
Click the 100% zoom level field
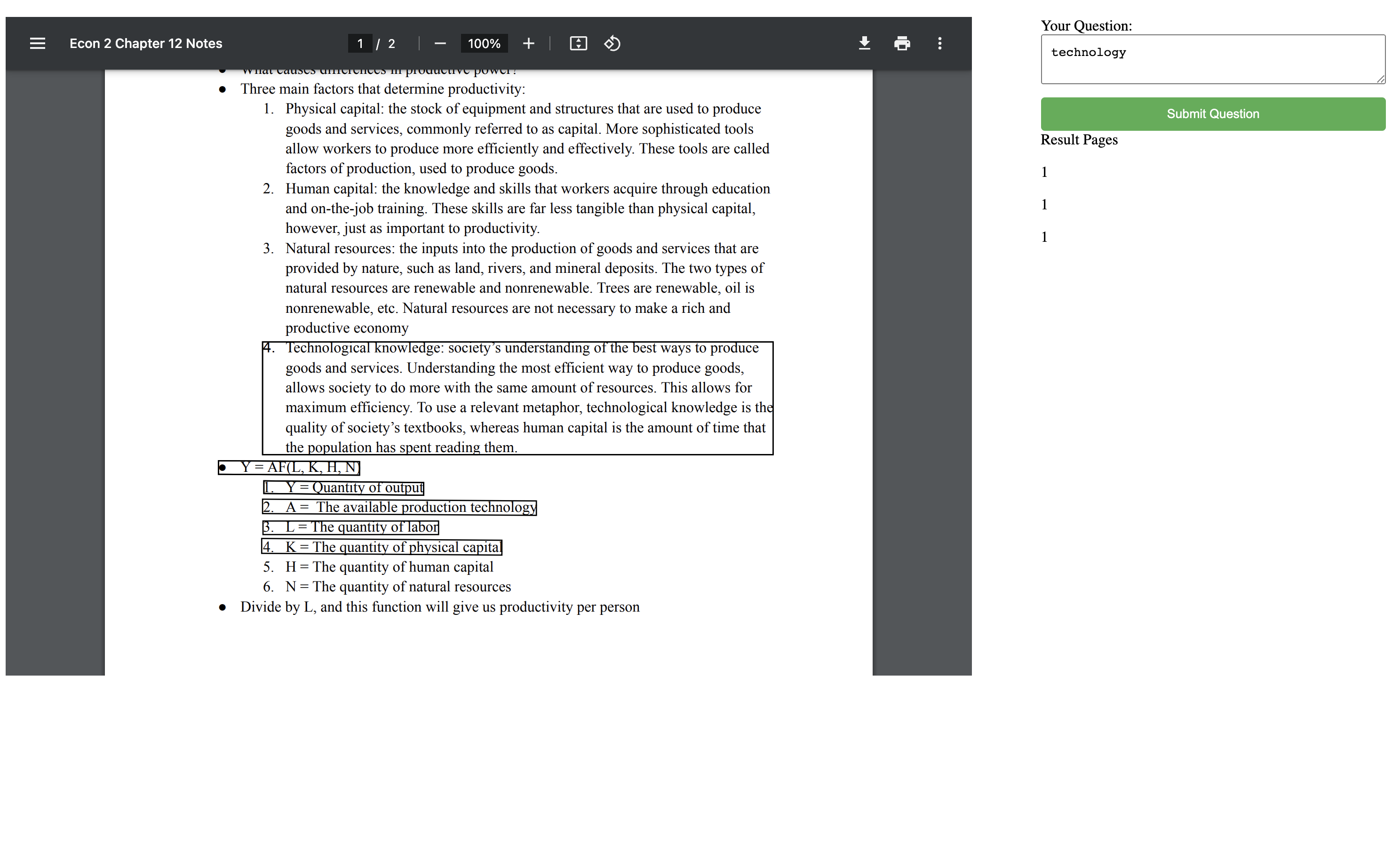point(483,44)
